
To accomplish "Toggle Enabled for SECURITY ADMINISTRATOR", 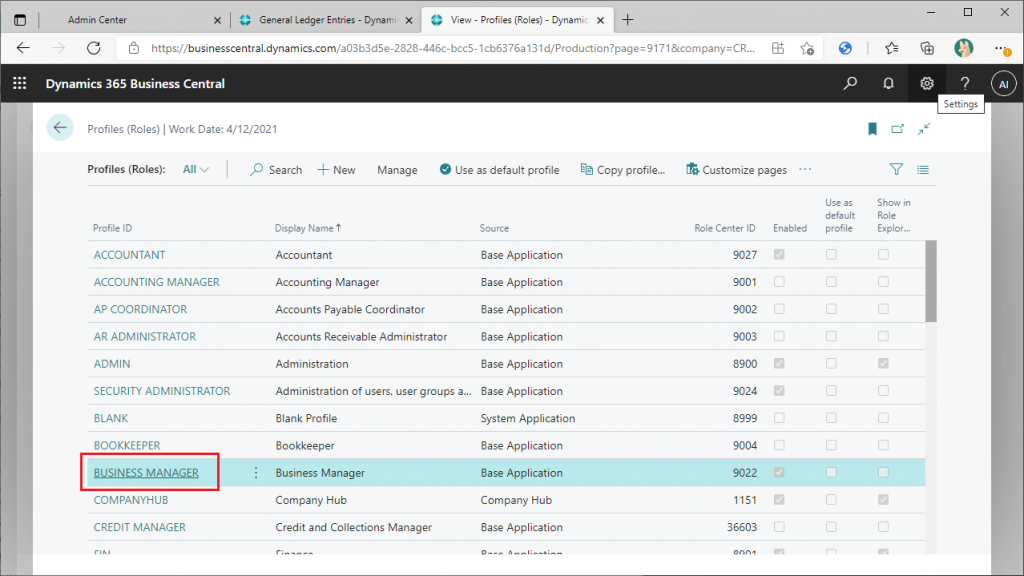I will [x=779, y=391].
